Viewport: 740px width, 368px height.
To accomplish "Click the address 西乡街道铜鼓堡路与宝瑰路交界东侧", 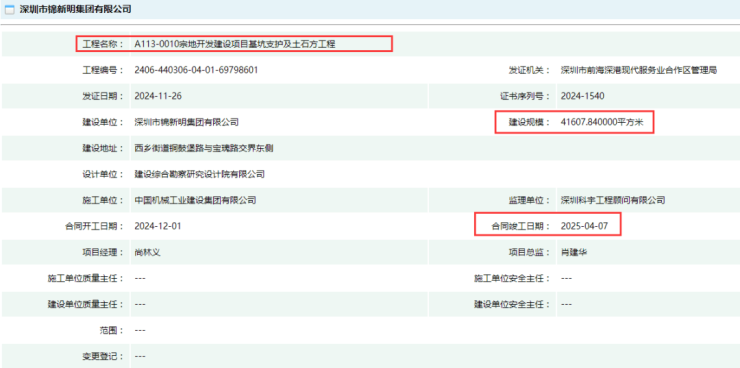I will click(204, 148).
